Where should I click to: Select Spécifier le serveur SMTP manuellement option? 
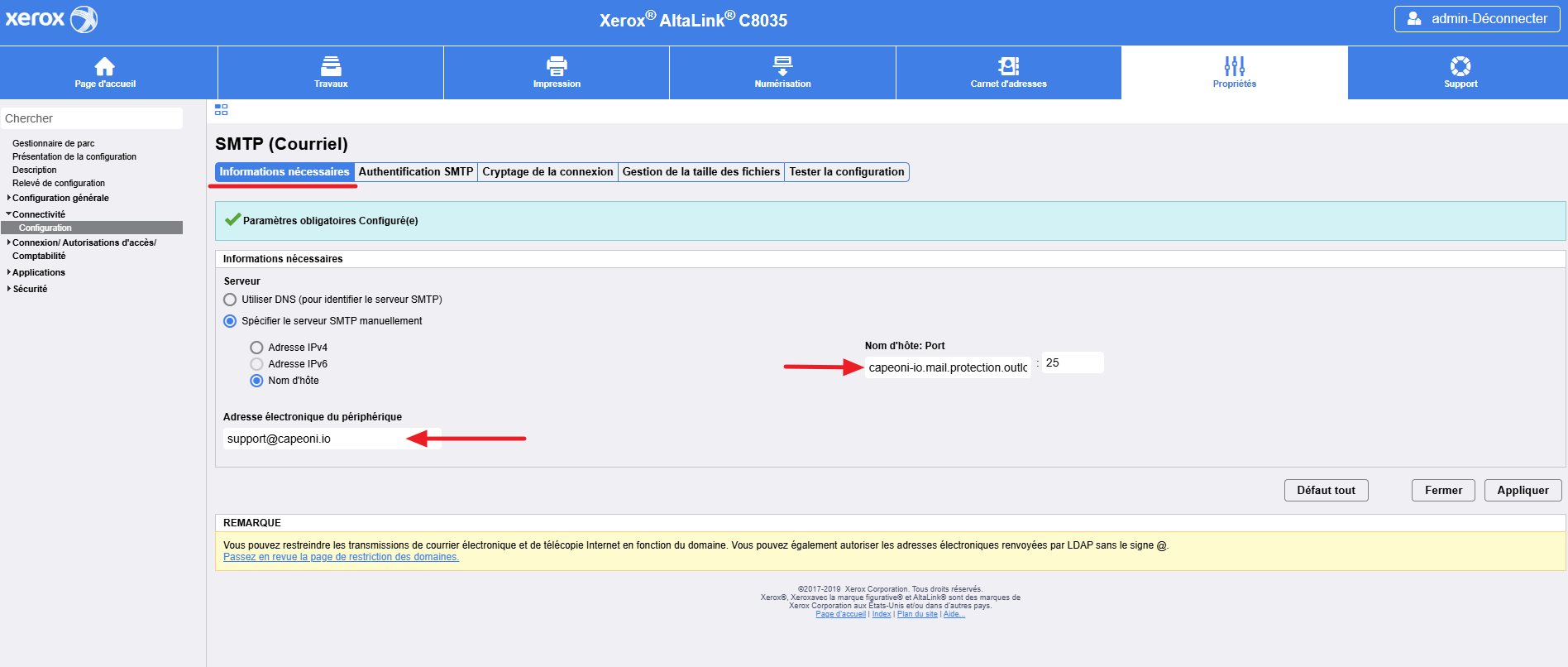point(230,321)
